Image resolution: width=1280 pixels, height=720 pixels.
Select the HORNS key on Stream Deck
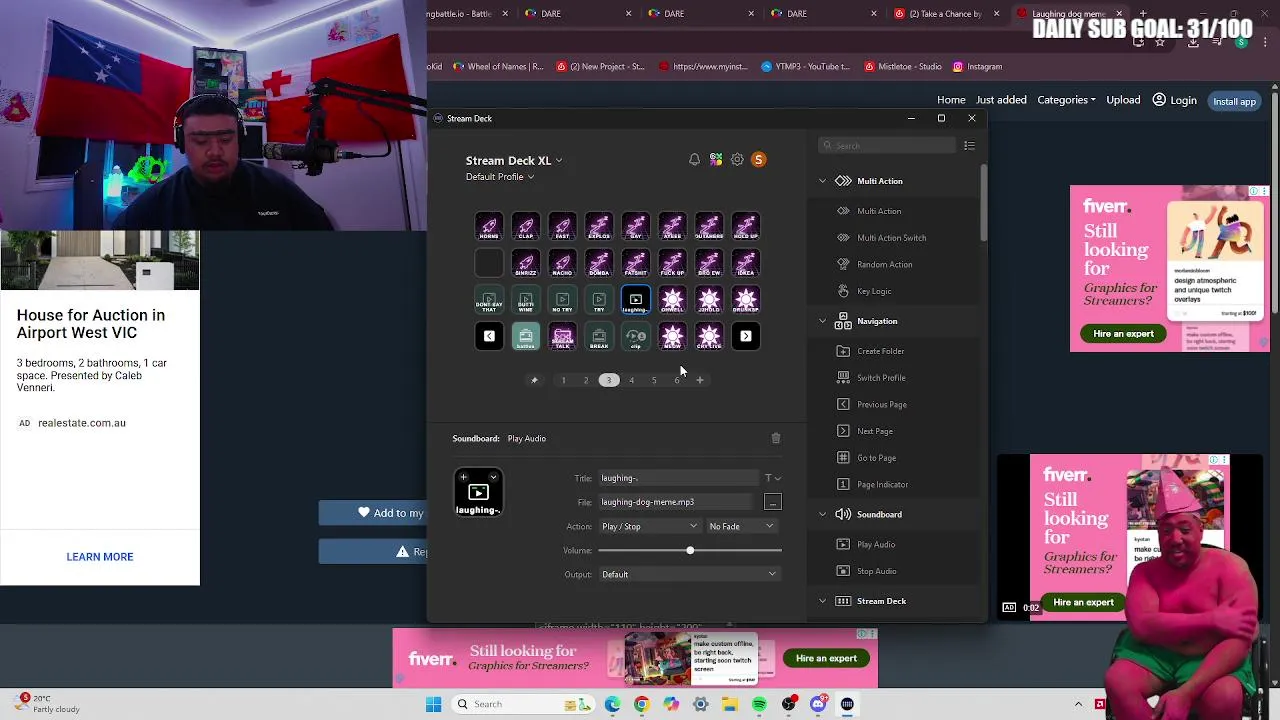[489, 226]
